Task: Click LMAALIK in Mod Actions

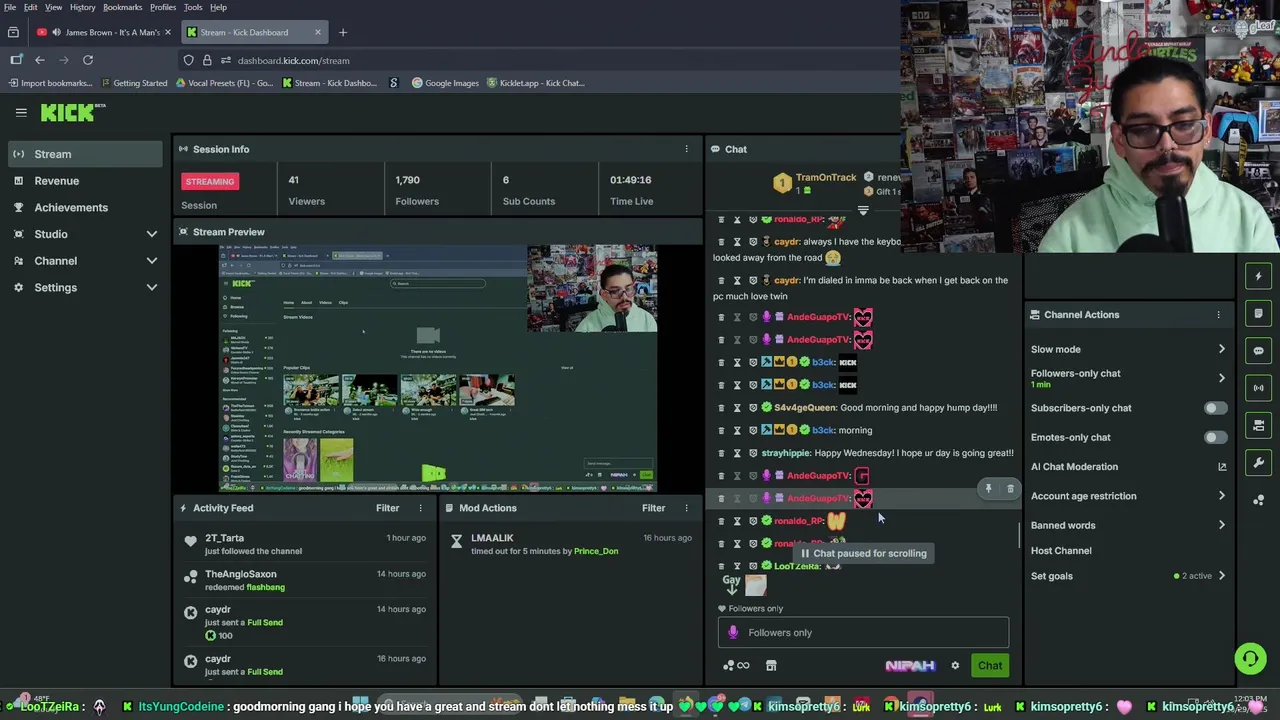Action: [x=492, y=538]
